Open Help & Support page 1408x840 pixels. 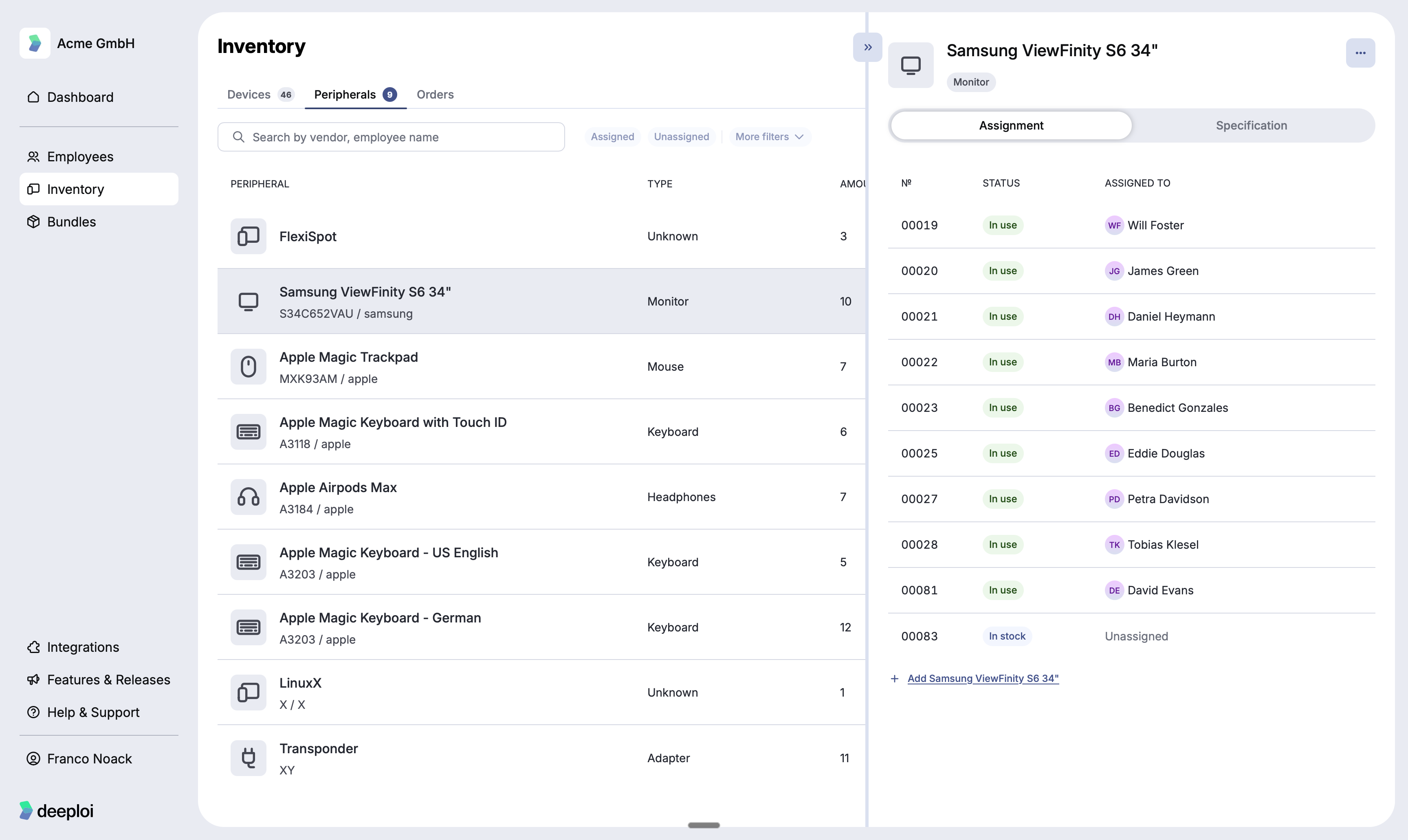[93, 712]
